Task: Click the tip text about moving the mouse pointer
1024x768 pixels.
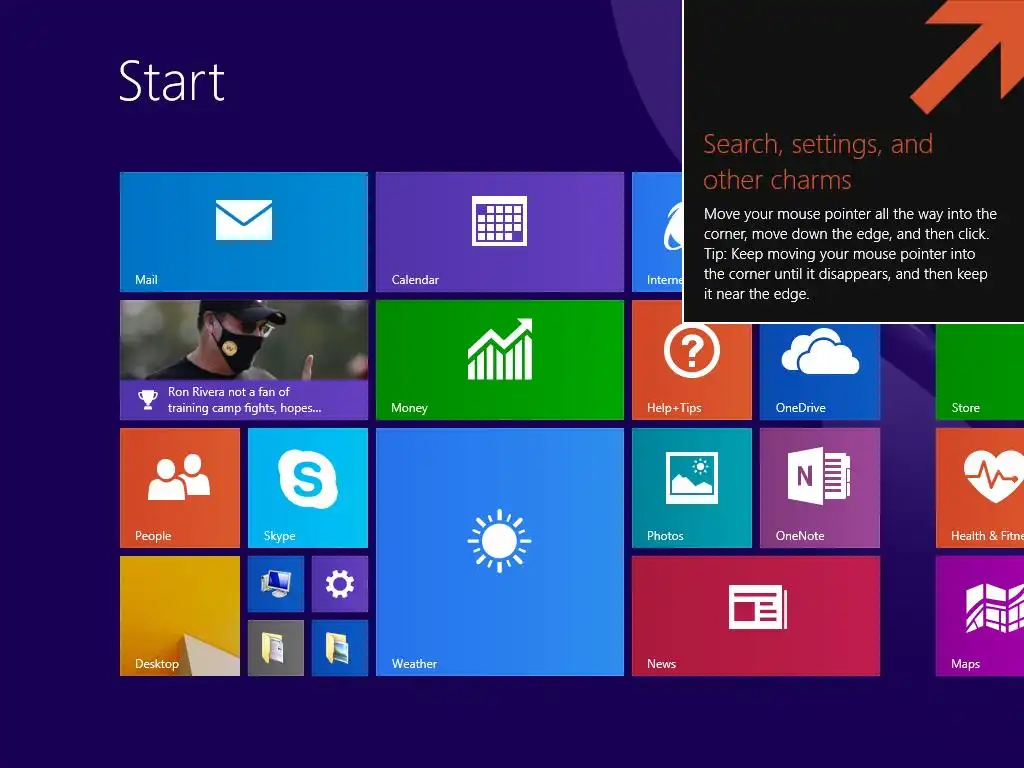Action: pyautogui.click(x=850, y=253)
